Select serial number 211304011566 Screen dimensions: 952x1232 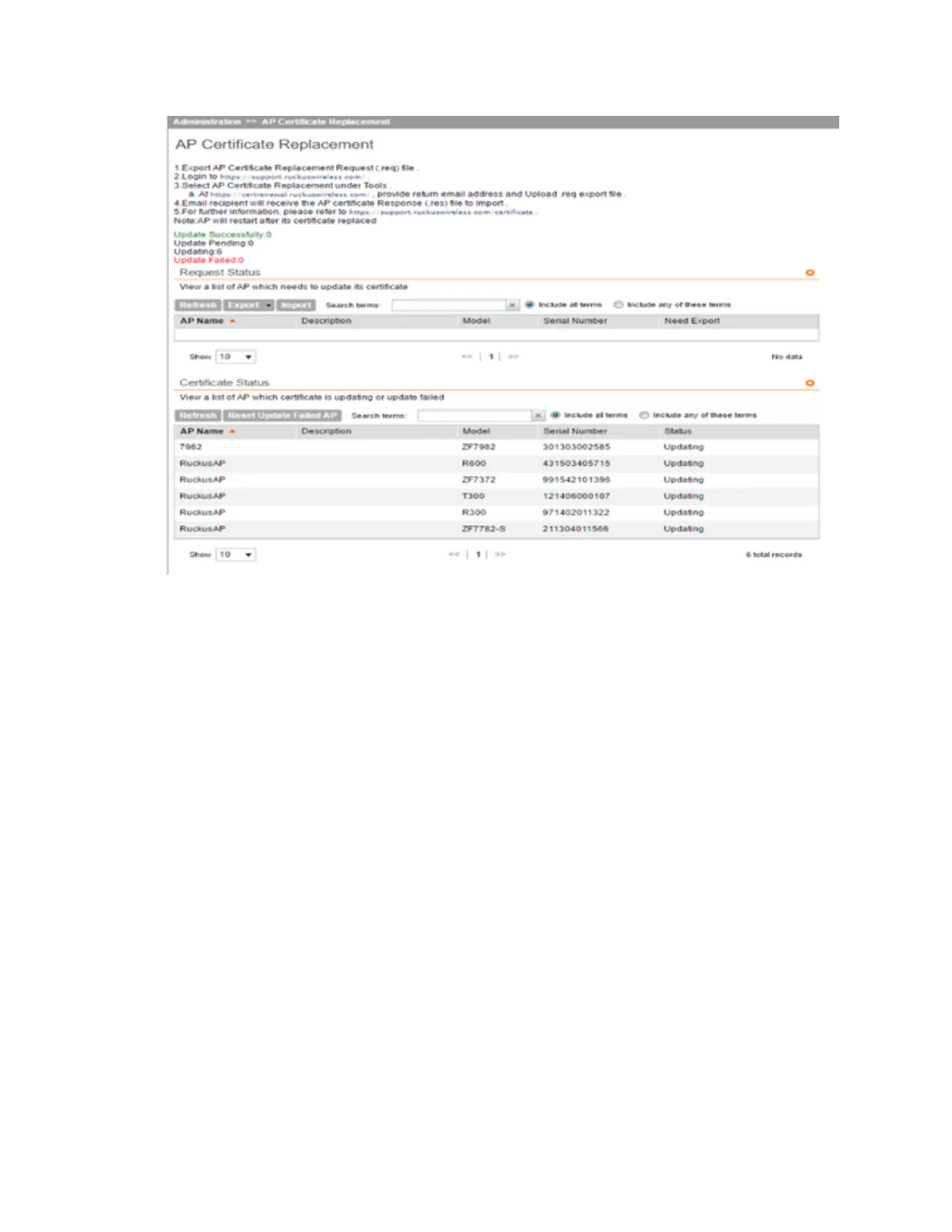pyautogui.click(x=576, y=529)
